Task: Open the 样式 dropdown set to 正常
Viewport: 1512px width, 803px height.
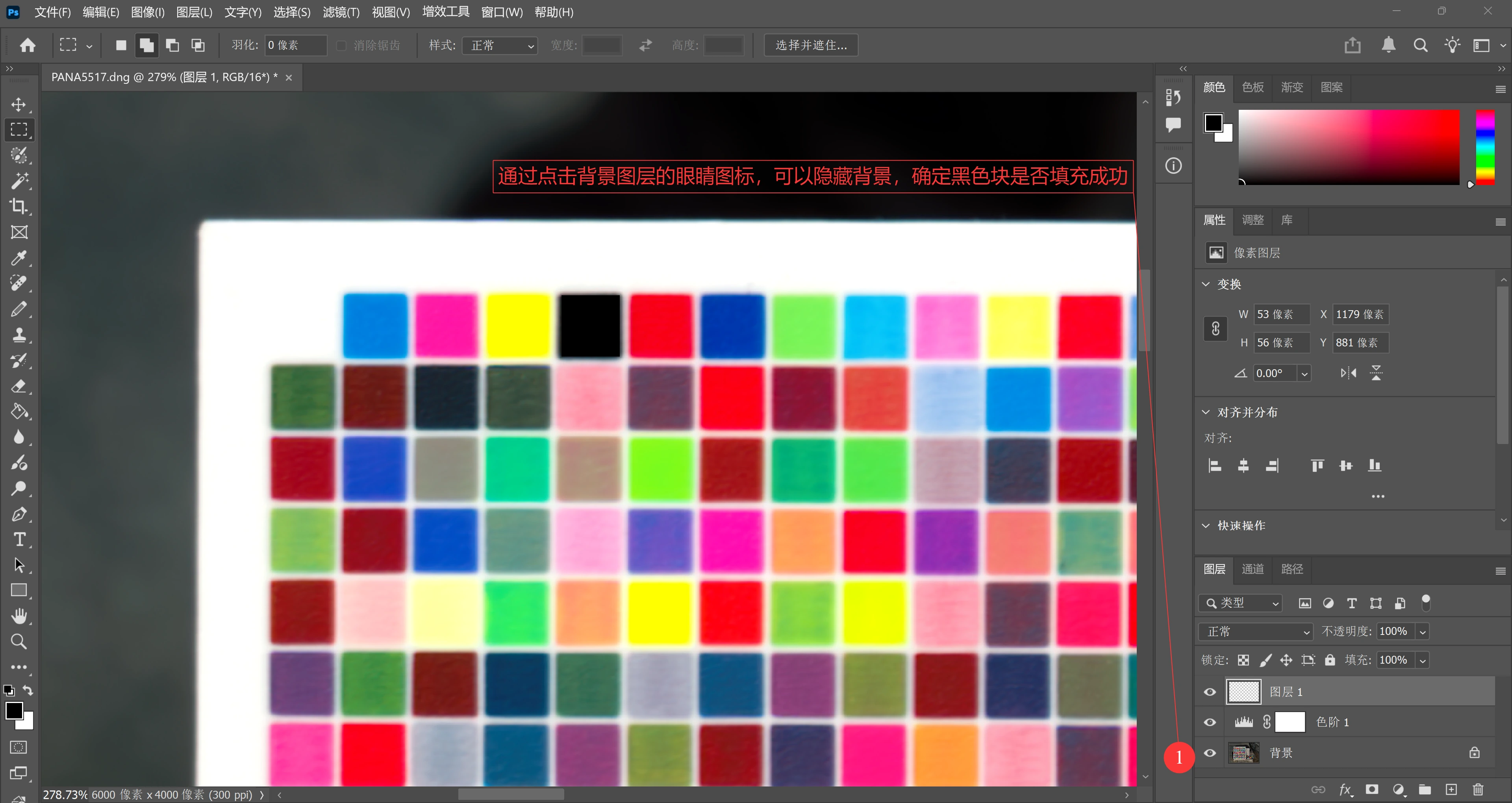Action: [501, 45]
